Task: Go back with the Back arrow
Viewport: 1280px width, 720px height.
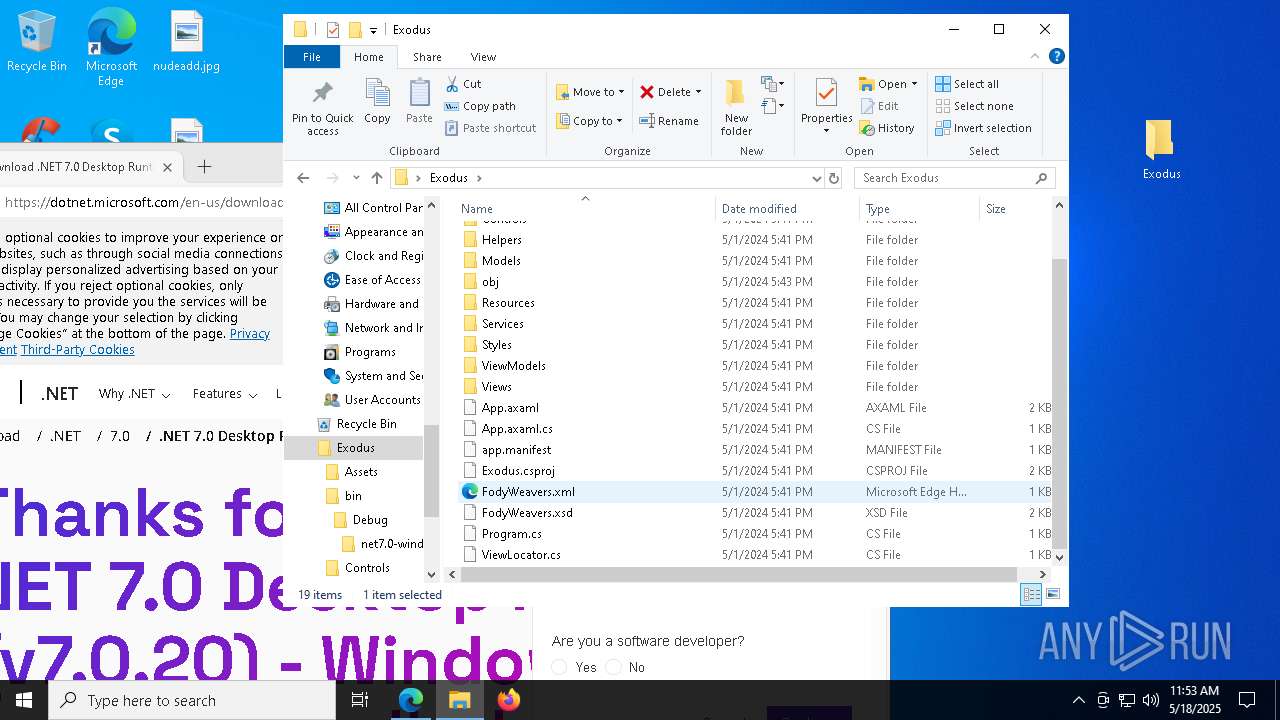Action: point(303,178)
